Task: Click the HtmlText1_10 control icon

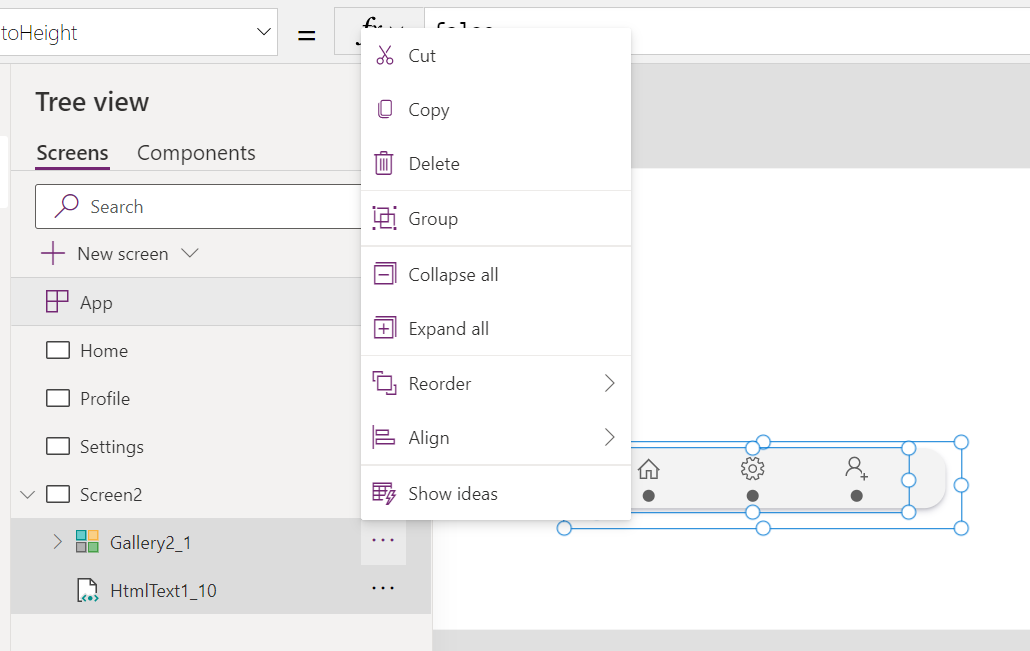Action: [88, 590]
